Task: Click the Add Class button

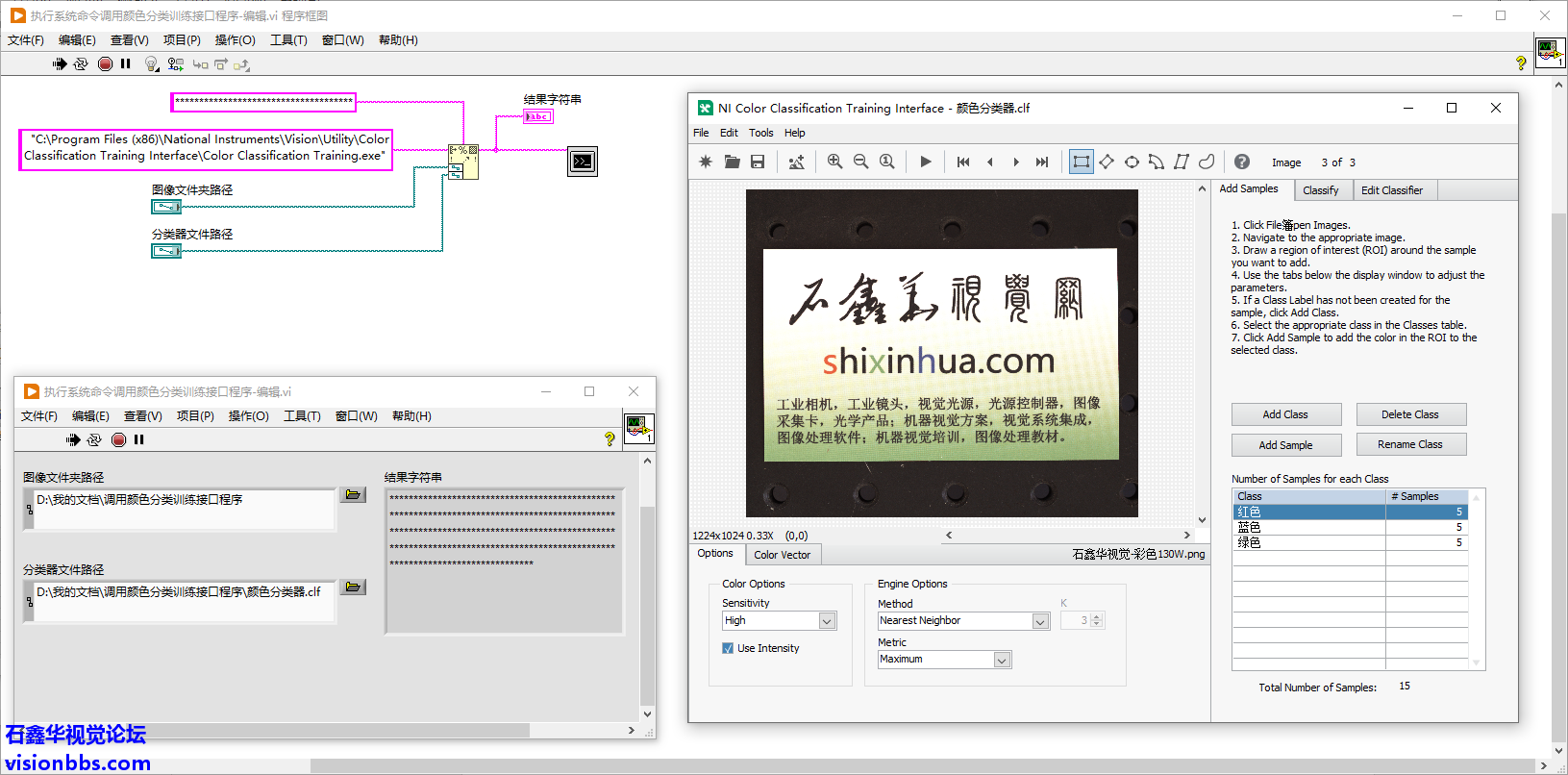Action: [1286, 414]
